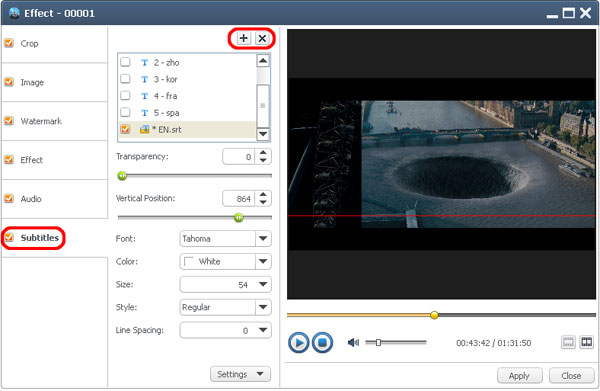Click the T icon beside 3 - kor
Screen dimensions: 600x391
tap(144, 80)
